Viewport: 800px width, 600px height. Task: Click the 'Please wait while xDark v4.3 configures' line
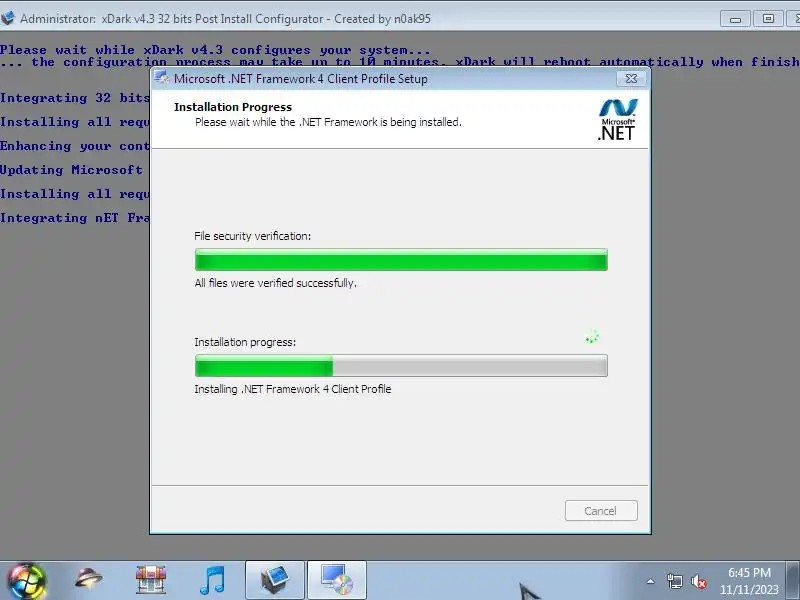tap(215, 50)
